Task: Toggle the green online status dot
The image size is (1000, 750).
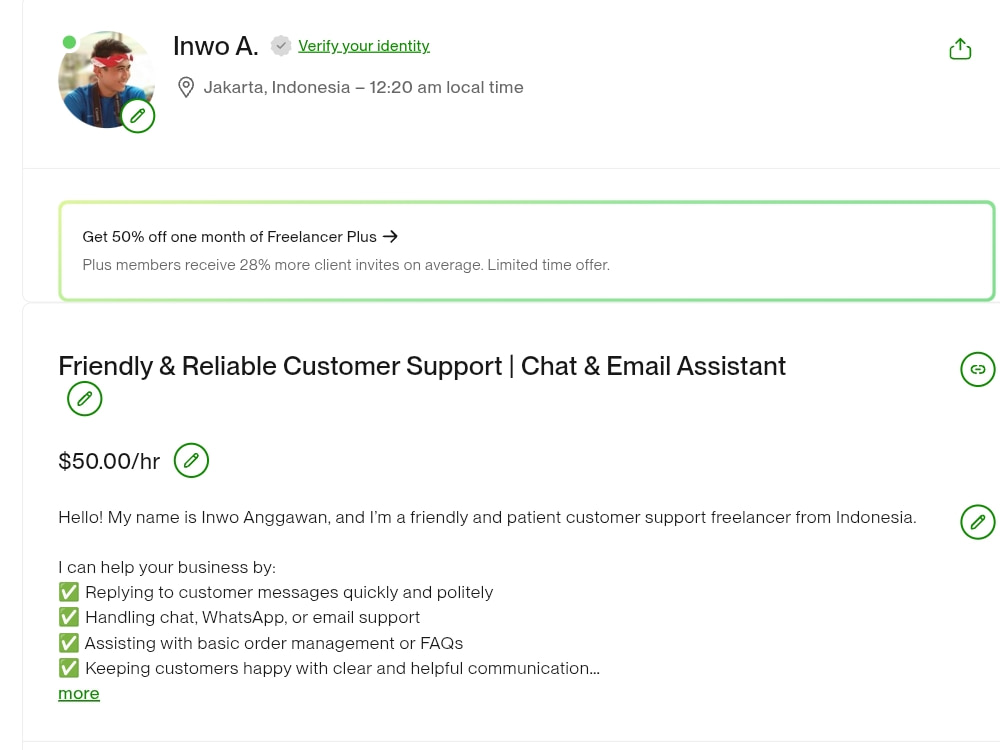Action: click(70, 43)
